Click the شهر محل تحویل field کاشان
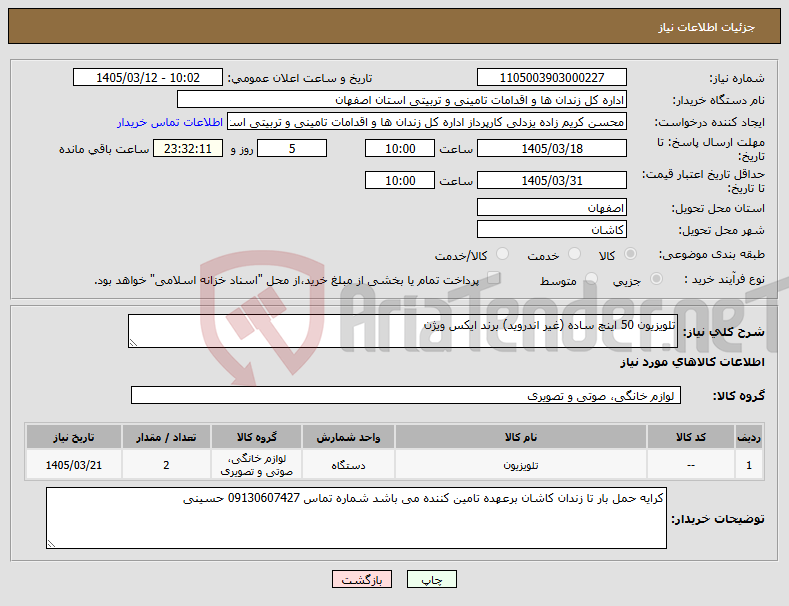Viewport: 789px width, 606px height. 552,230
